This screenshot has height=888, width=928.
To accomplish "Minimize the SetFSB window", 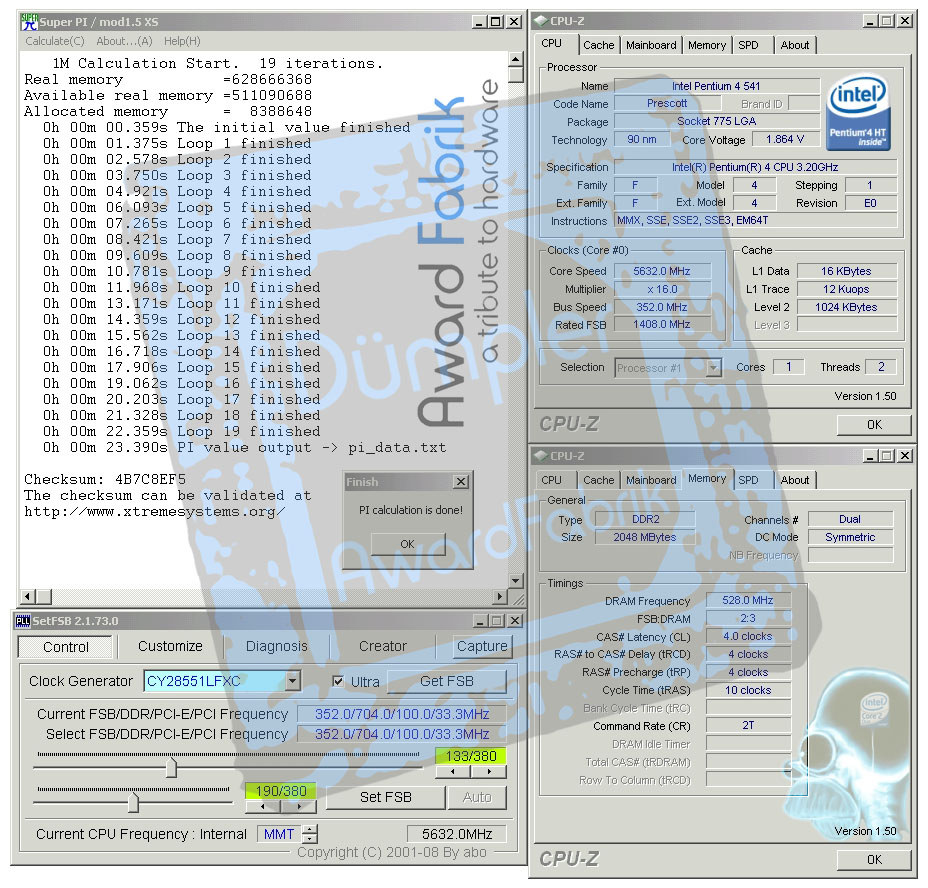I will point(481,620).
